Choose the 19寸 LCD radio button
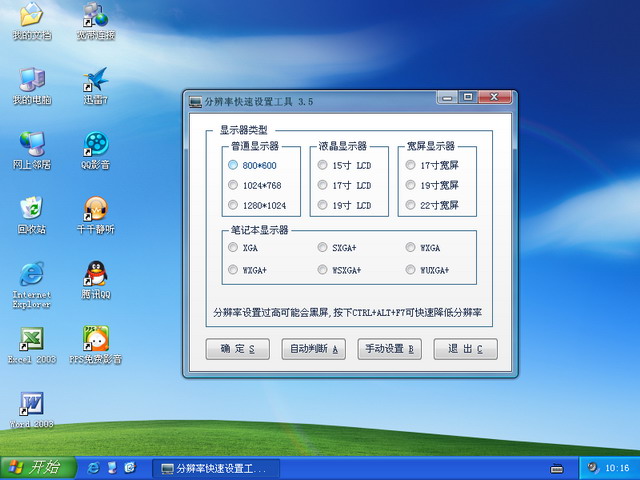 pyautogui.click(x=323, y=205)
